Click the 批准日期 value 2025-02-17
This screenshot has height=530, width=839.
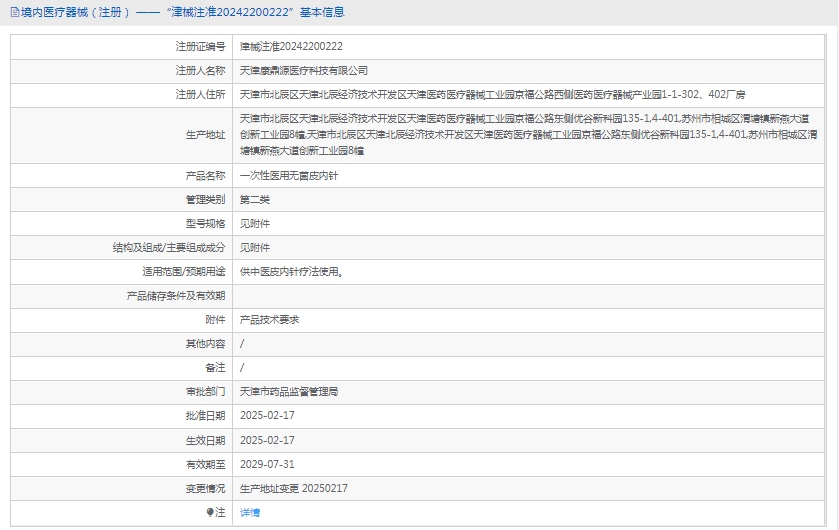coord(267,415)
